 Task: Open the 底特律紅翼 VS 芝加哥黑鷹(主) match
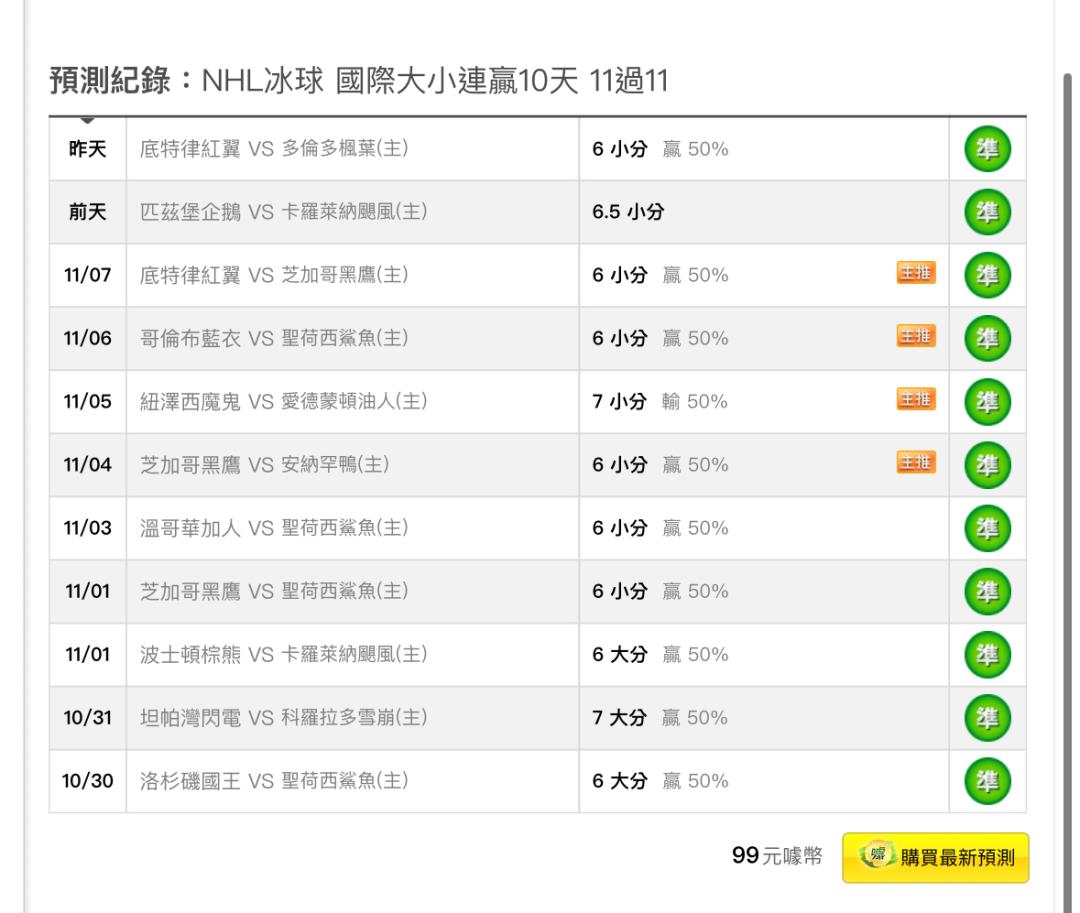coord(274,275)
